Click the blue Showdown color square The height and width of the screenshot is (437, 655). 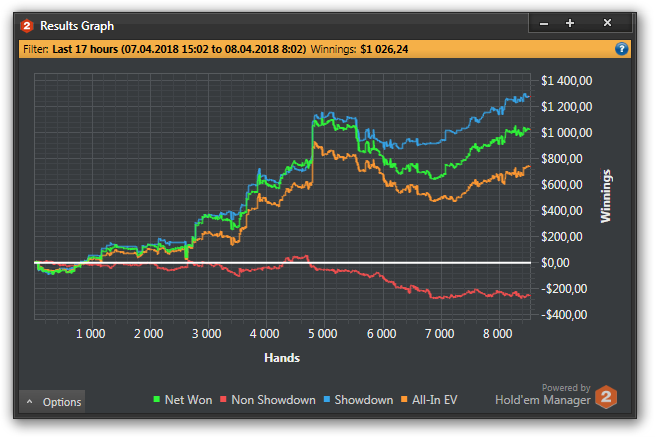pyautogui.click(x=327, y=399)
